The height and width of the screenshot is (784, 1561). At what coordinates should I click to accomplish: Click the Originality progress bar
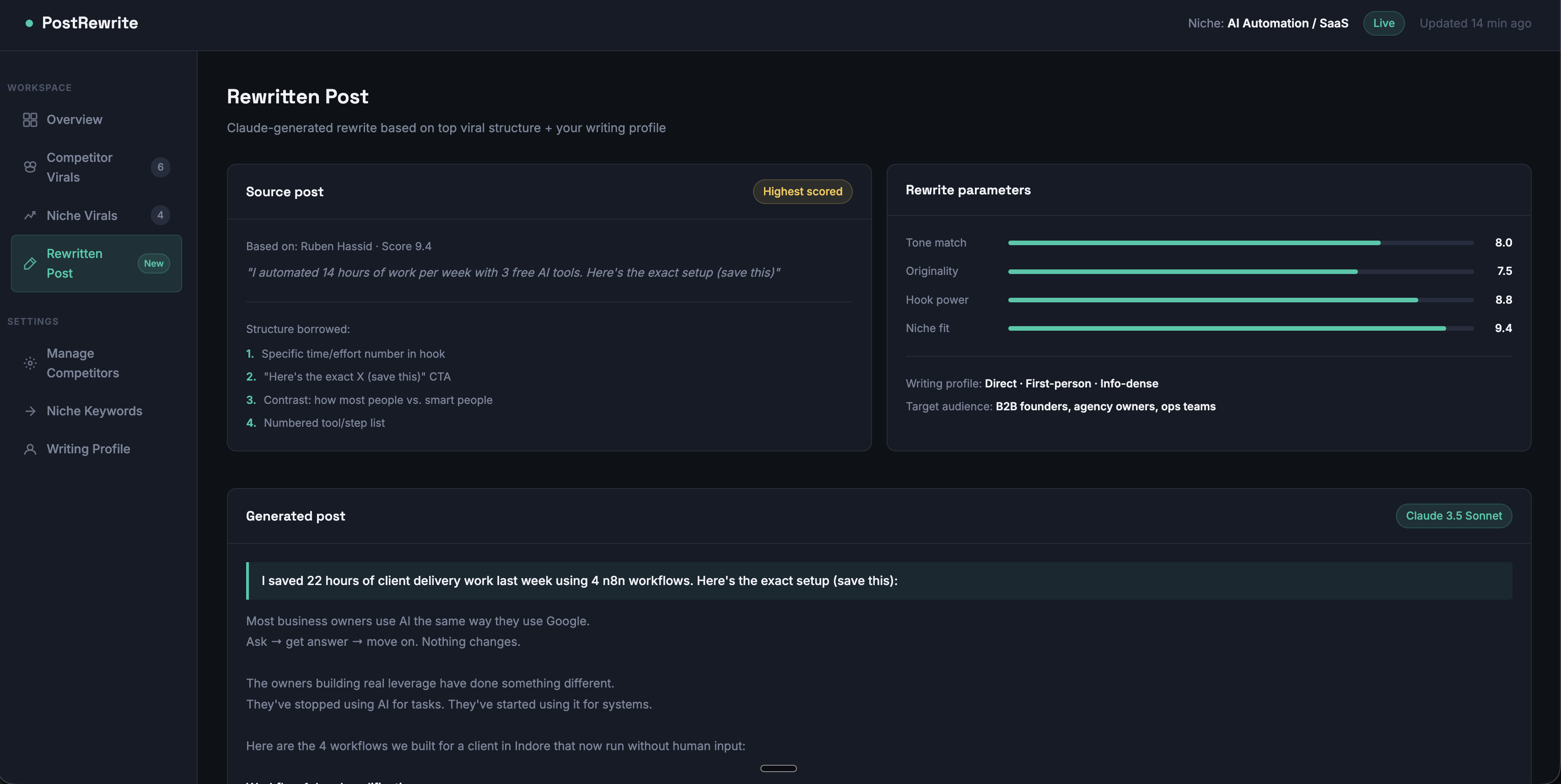click(x=1240, y=271)
